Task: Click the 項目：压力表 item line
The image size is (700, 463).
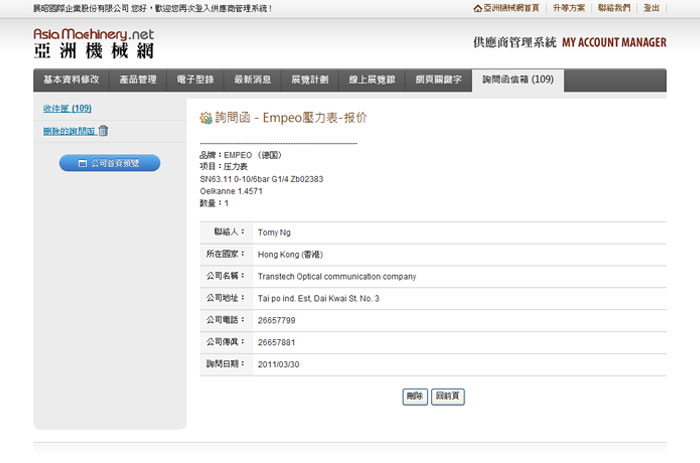Action: tap(223, 167)
